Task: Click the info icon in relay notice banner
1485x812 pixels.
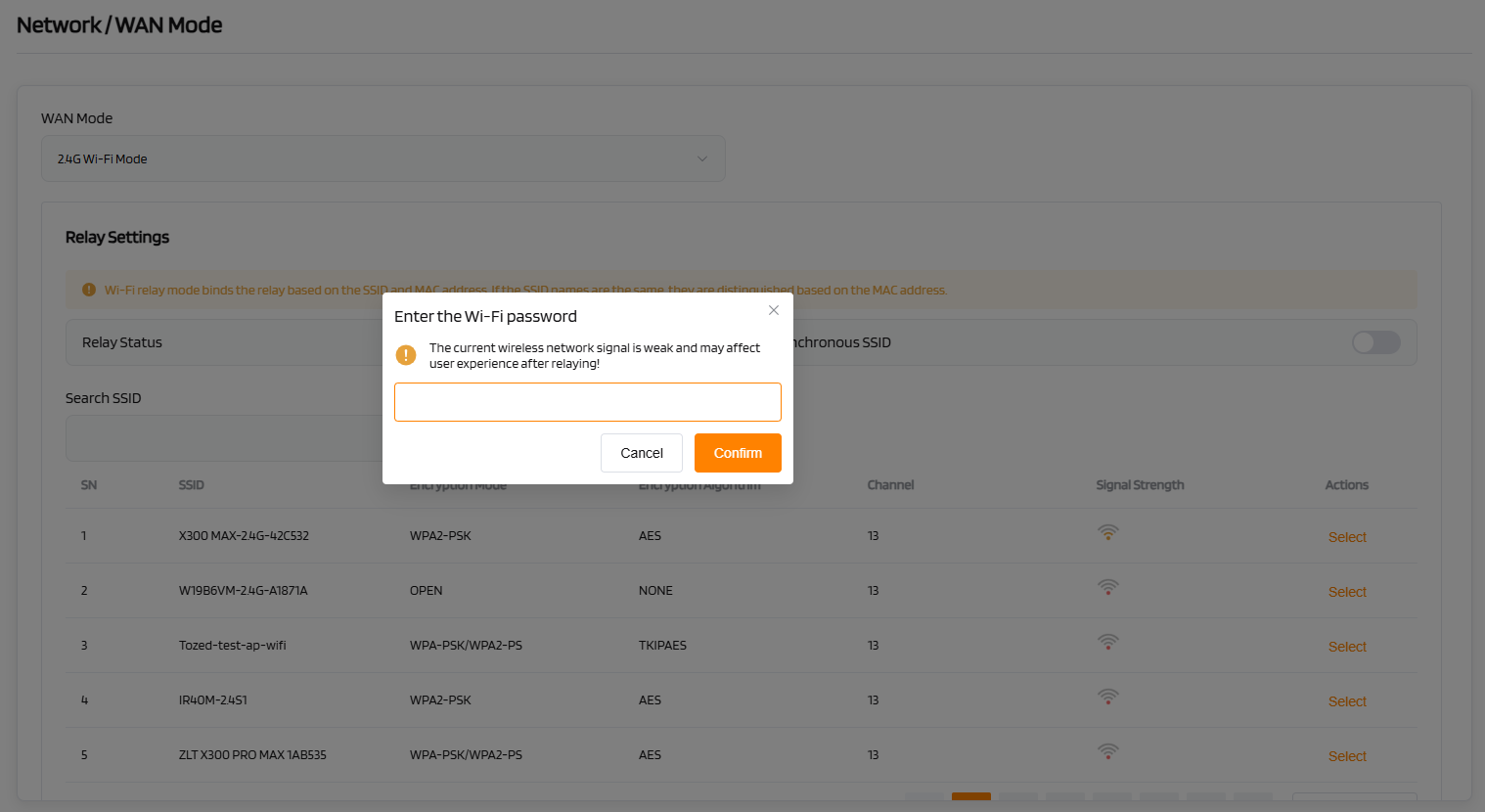Action: pyautogui.click(x=89, y=290)
